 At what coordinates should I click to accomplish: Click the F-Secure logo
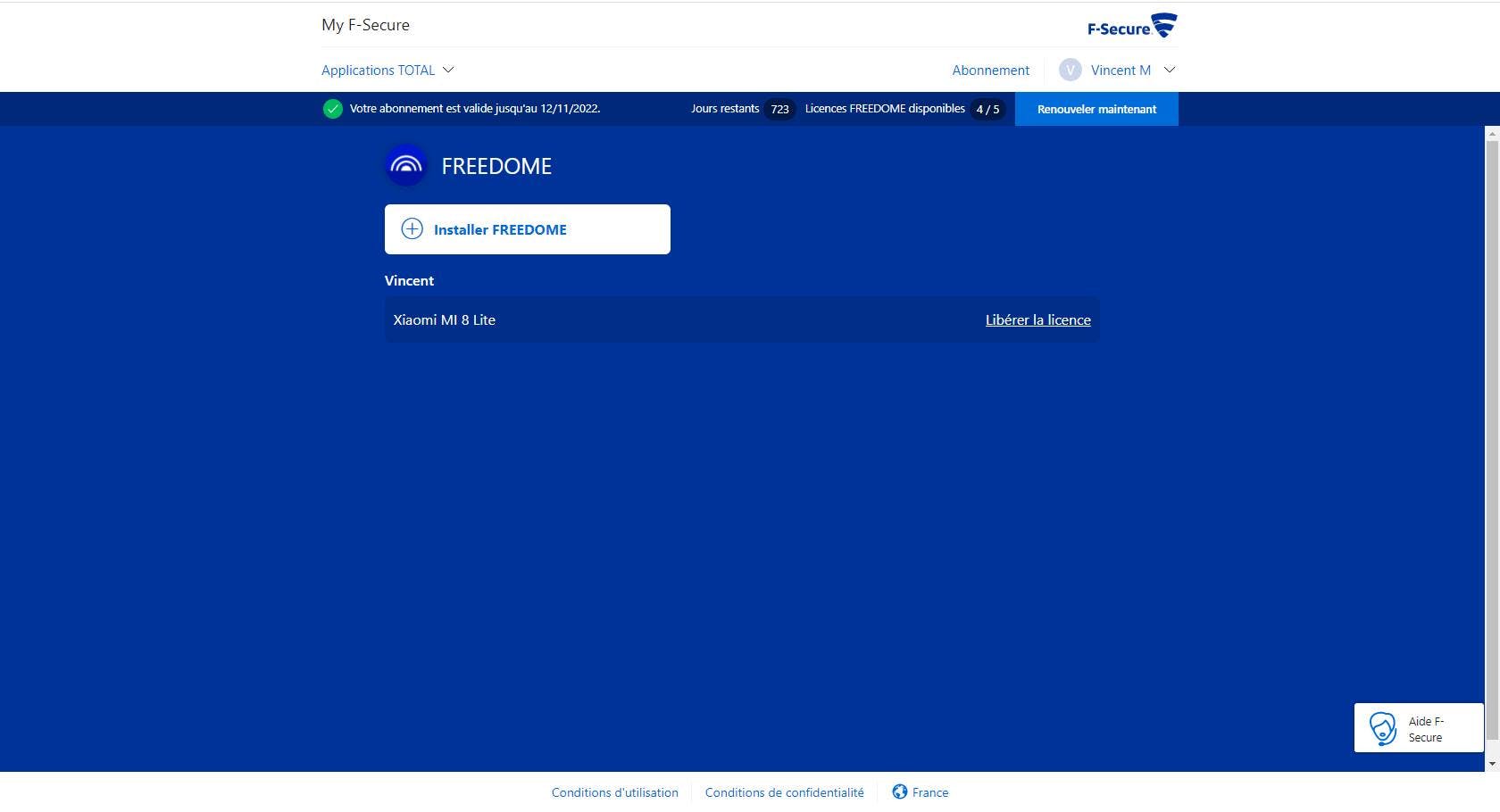pos(1132,25)
